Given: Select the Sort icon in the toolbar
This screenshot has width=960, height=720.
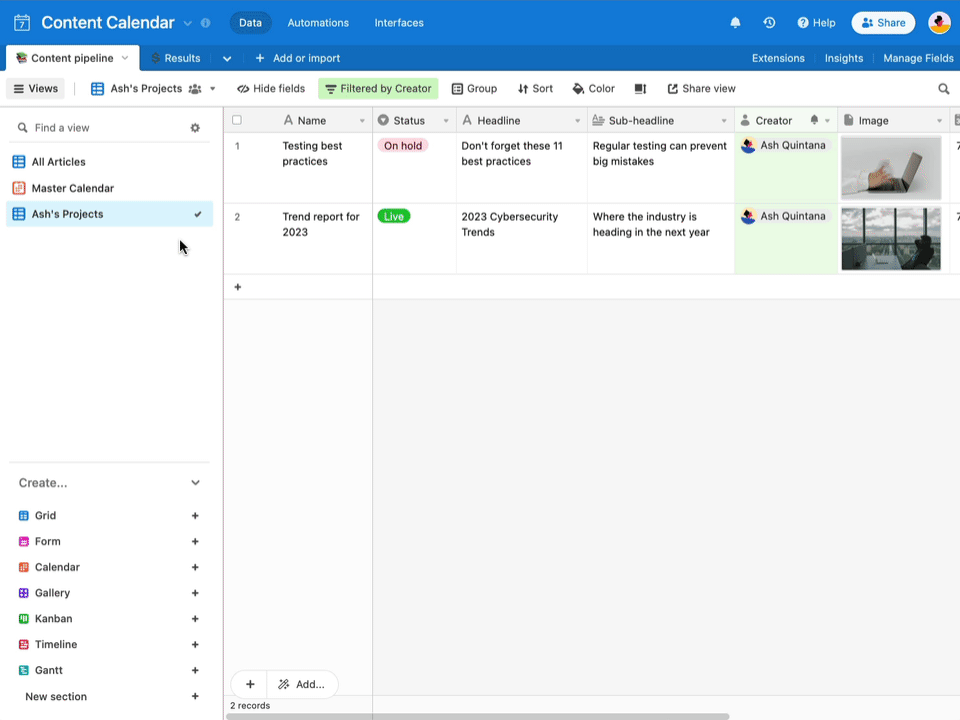Looking at the screenshot, I should 535,88.
